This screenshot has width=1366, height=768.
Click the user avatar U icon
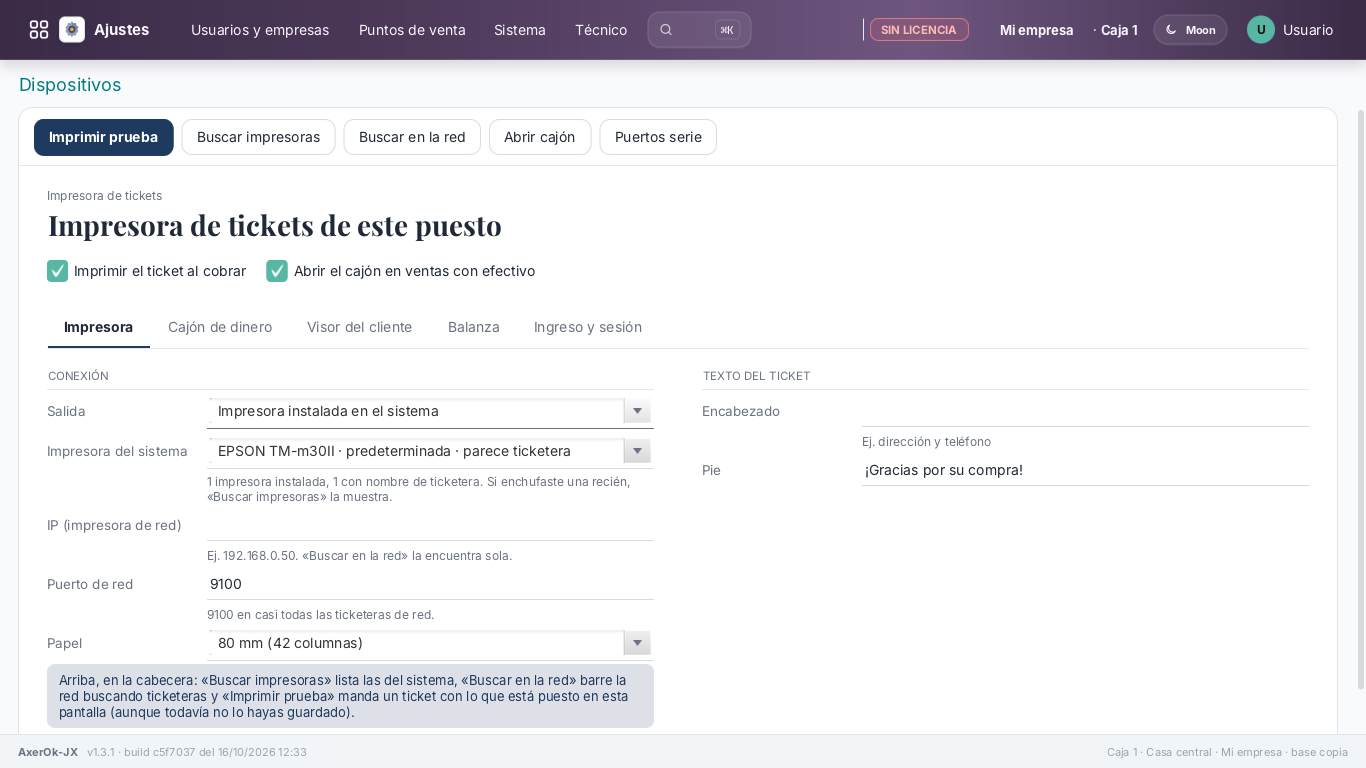click(1261, 30)
